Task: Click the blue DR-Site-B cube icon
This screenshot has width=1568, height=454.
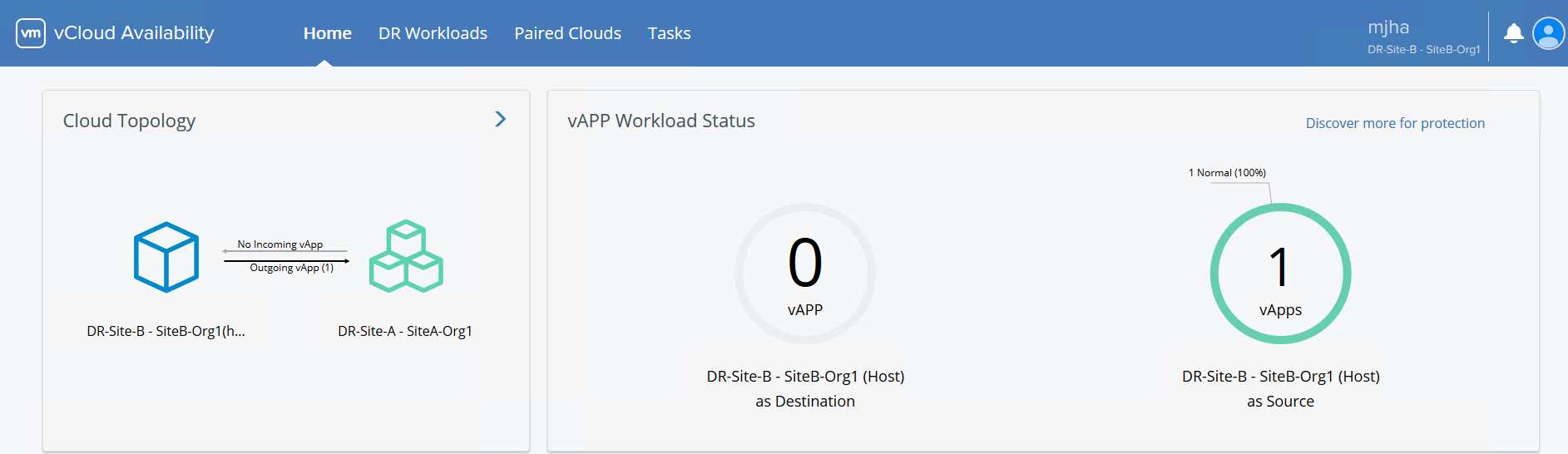Action: click(x=166, y=257)
